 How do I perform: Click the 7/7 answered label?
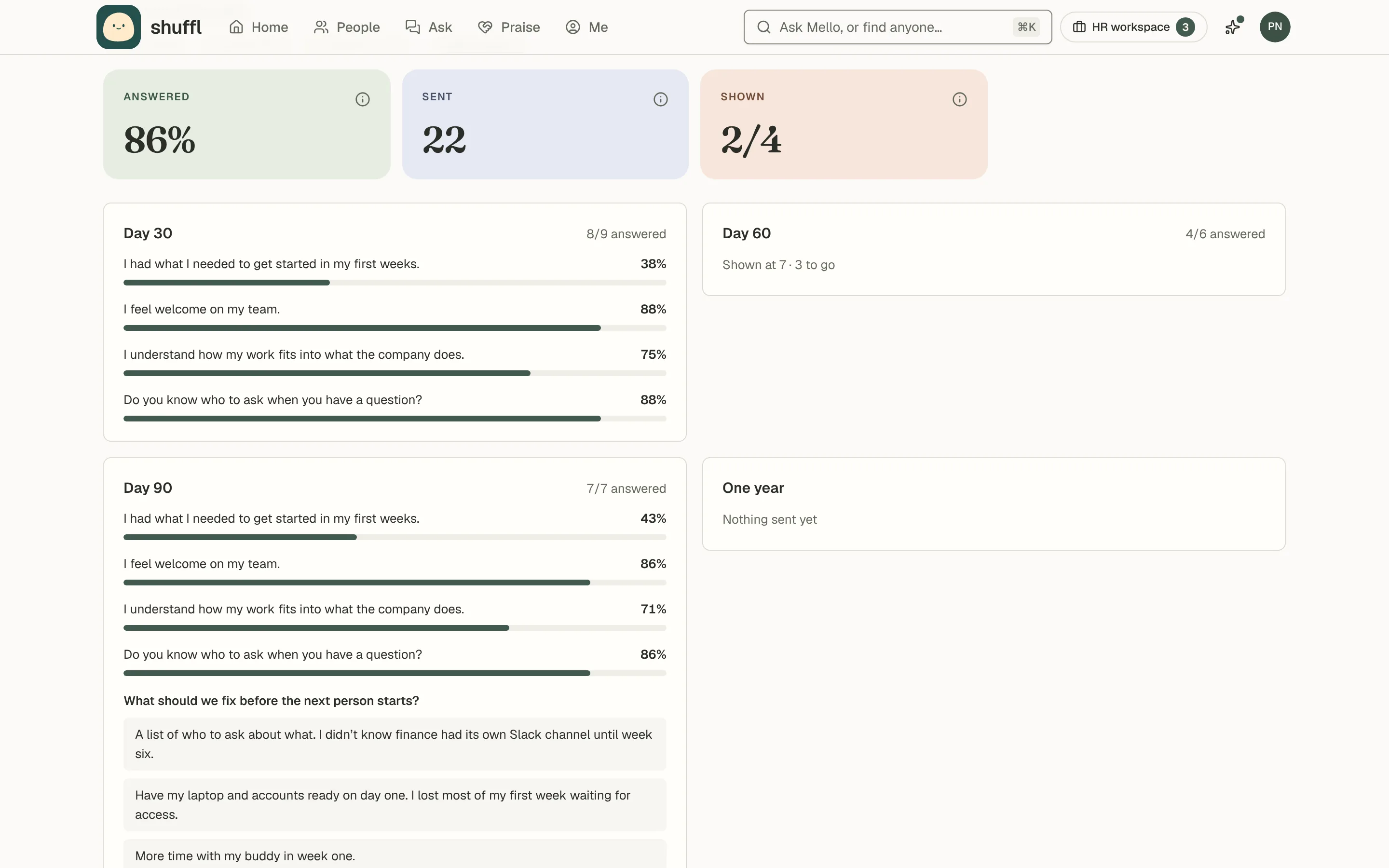click(x=626, y=488)
